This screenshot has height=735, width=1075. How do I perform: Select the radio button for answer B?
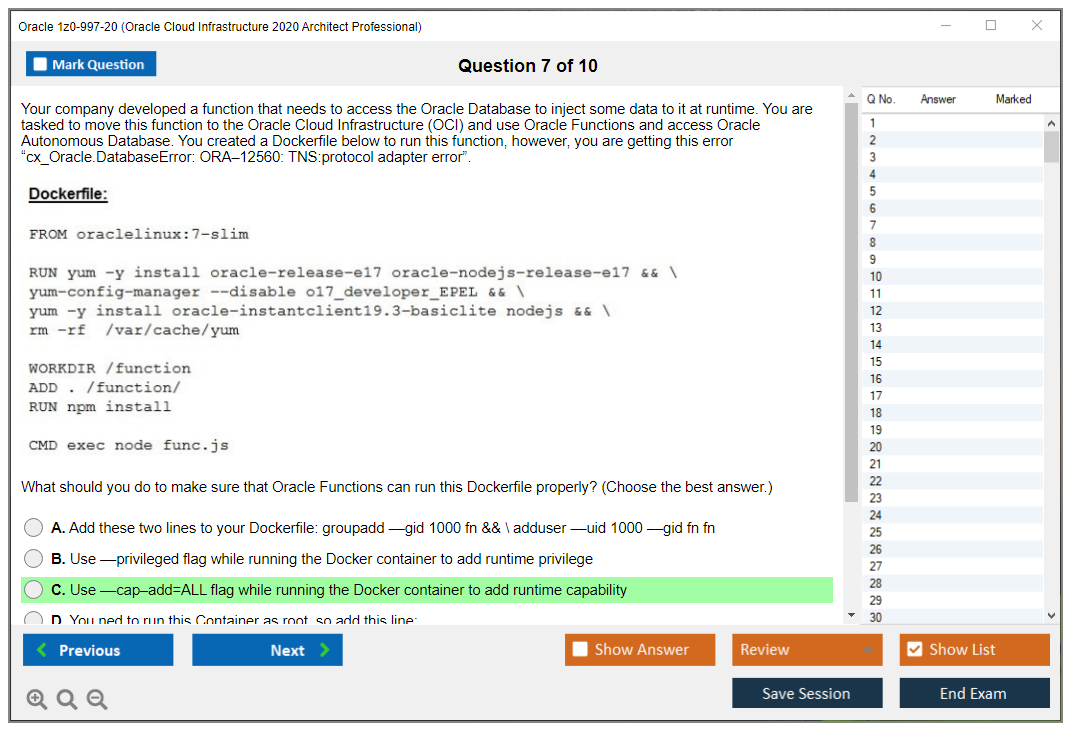[x=33, y=559]
